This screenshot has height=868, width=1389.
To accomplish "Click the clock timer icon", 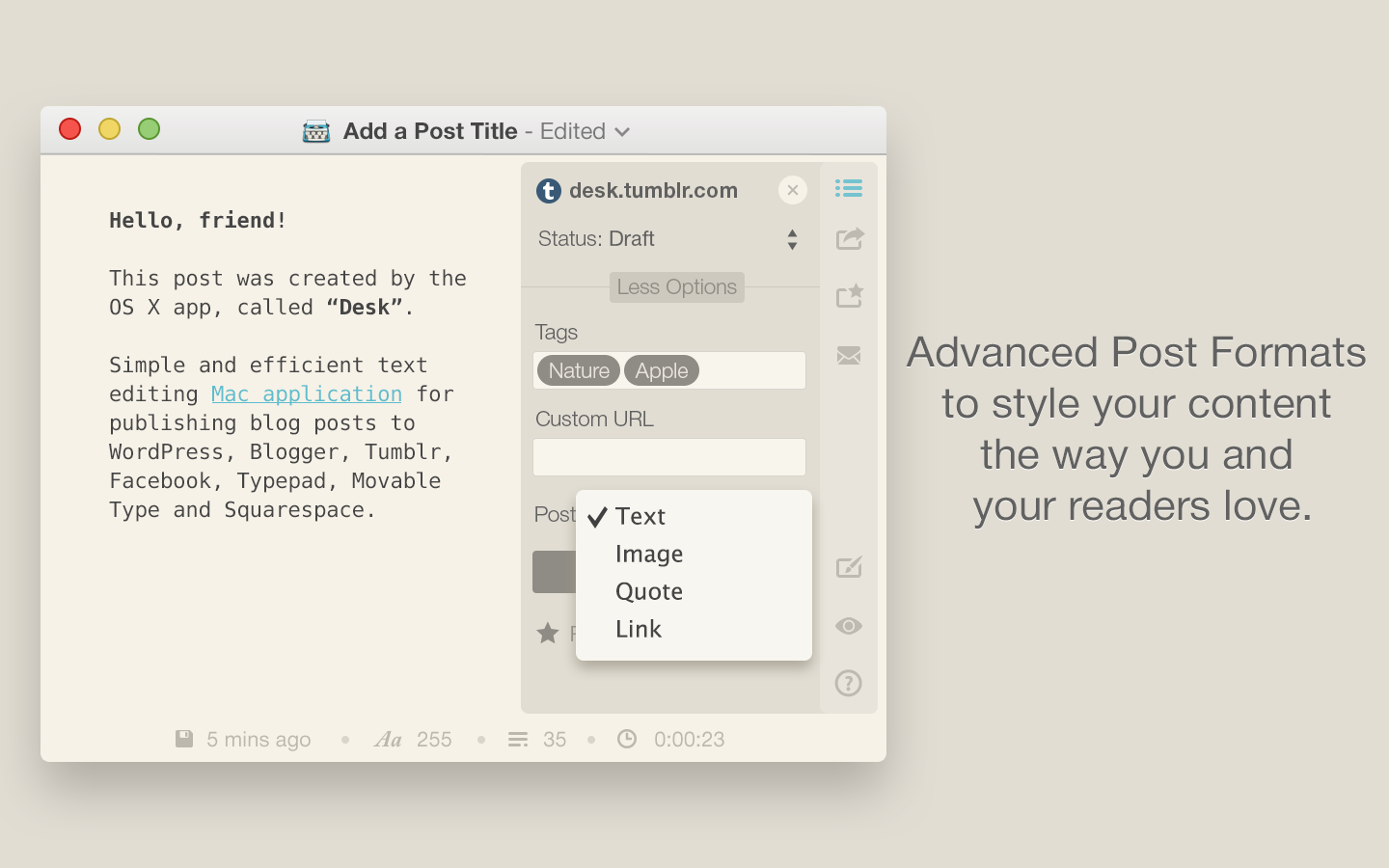I will coord(627,739).
